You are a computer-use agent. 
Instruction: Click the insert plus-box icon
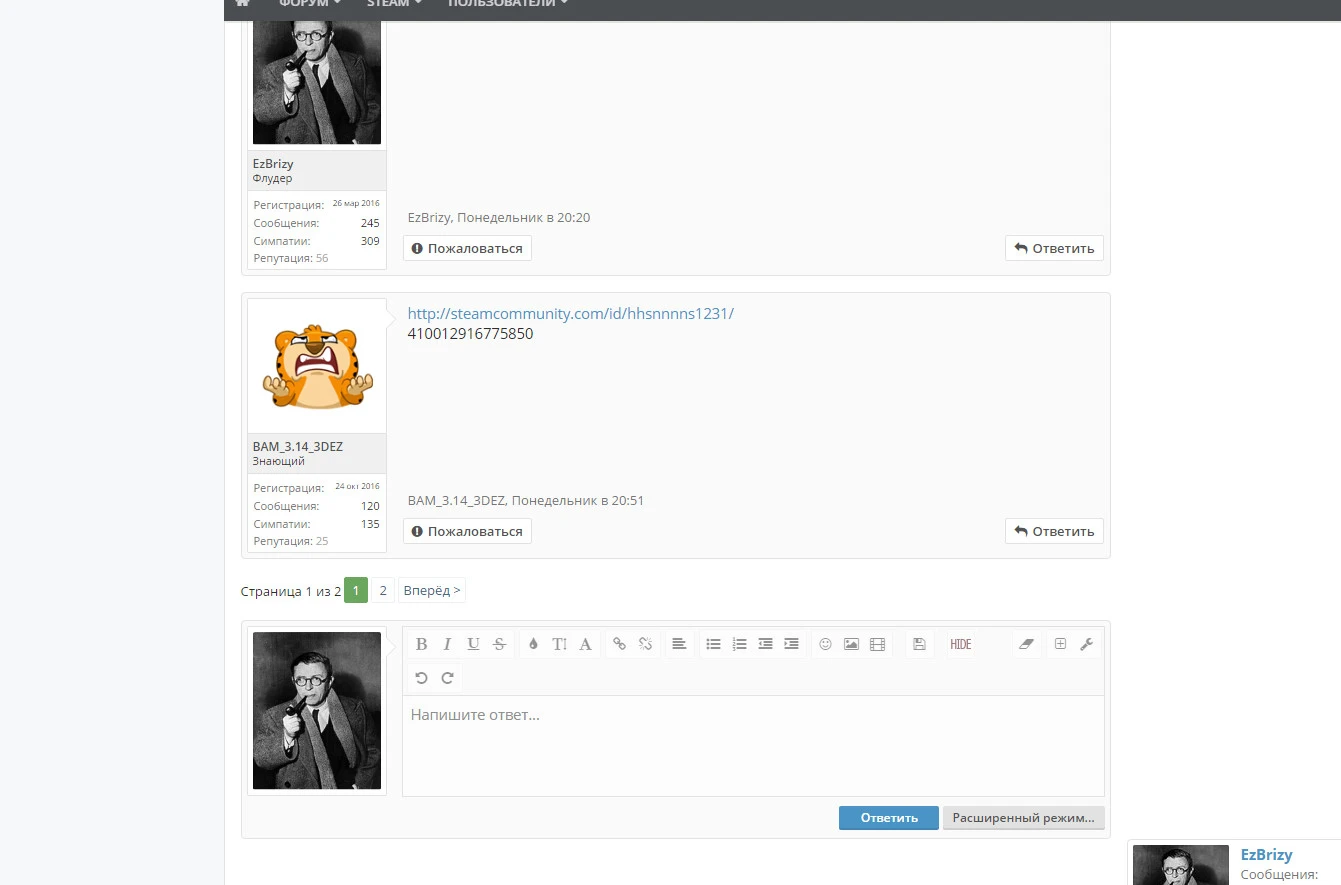[1061, 644]
